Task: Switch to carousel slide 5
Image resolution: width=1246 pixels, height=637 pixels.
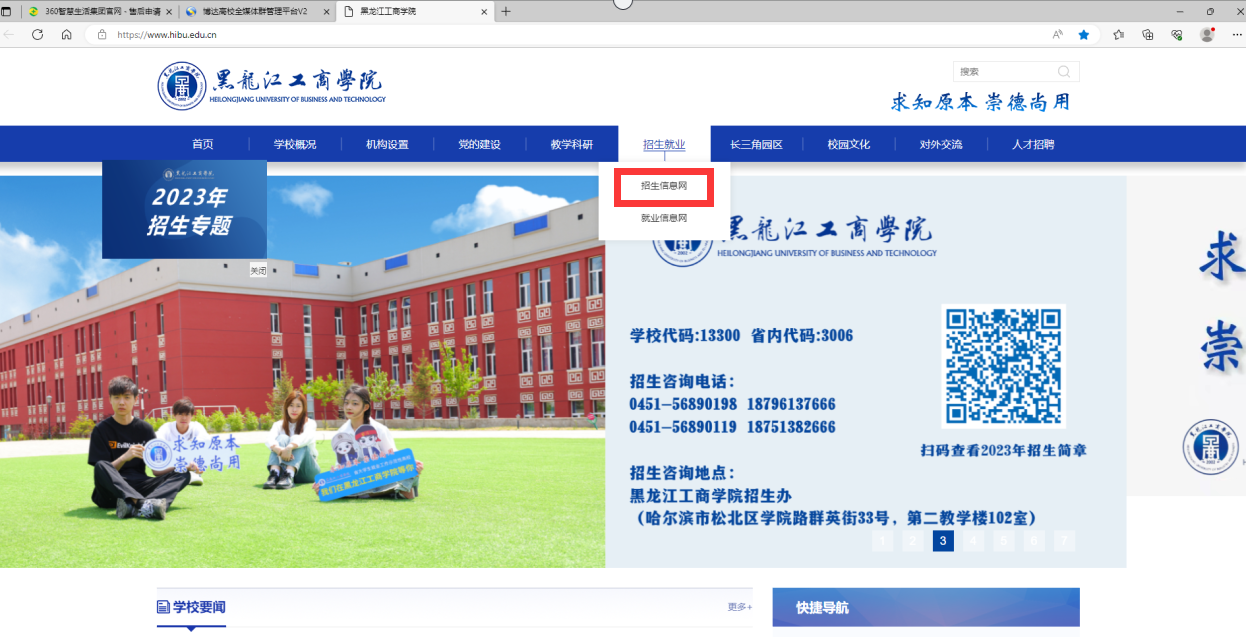Action: (1004, 541)
